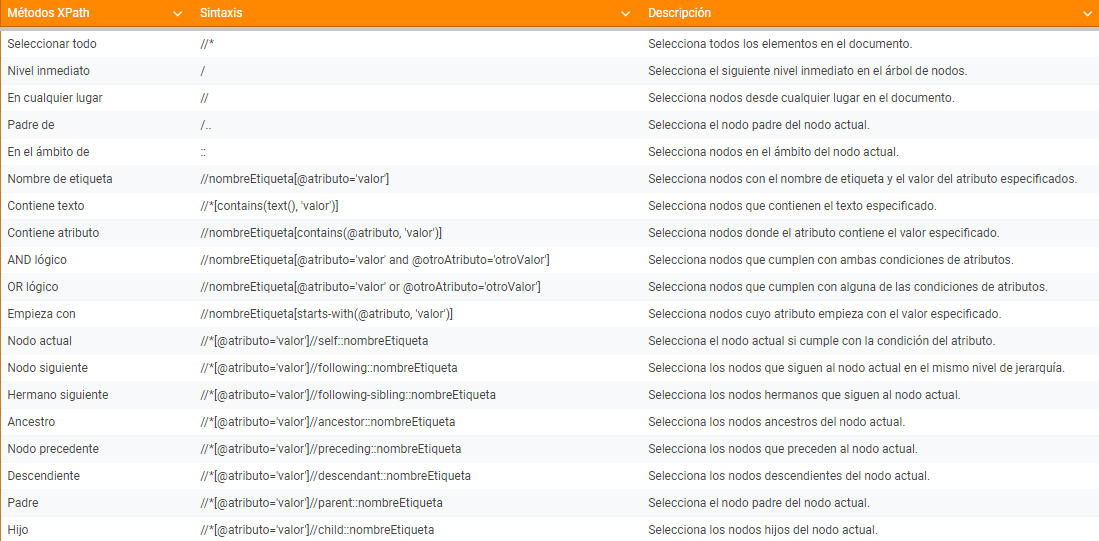Viewport: 1099px width, 541px height.
Task: Click the Padre de row label
Action: (x=31, y=125)
